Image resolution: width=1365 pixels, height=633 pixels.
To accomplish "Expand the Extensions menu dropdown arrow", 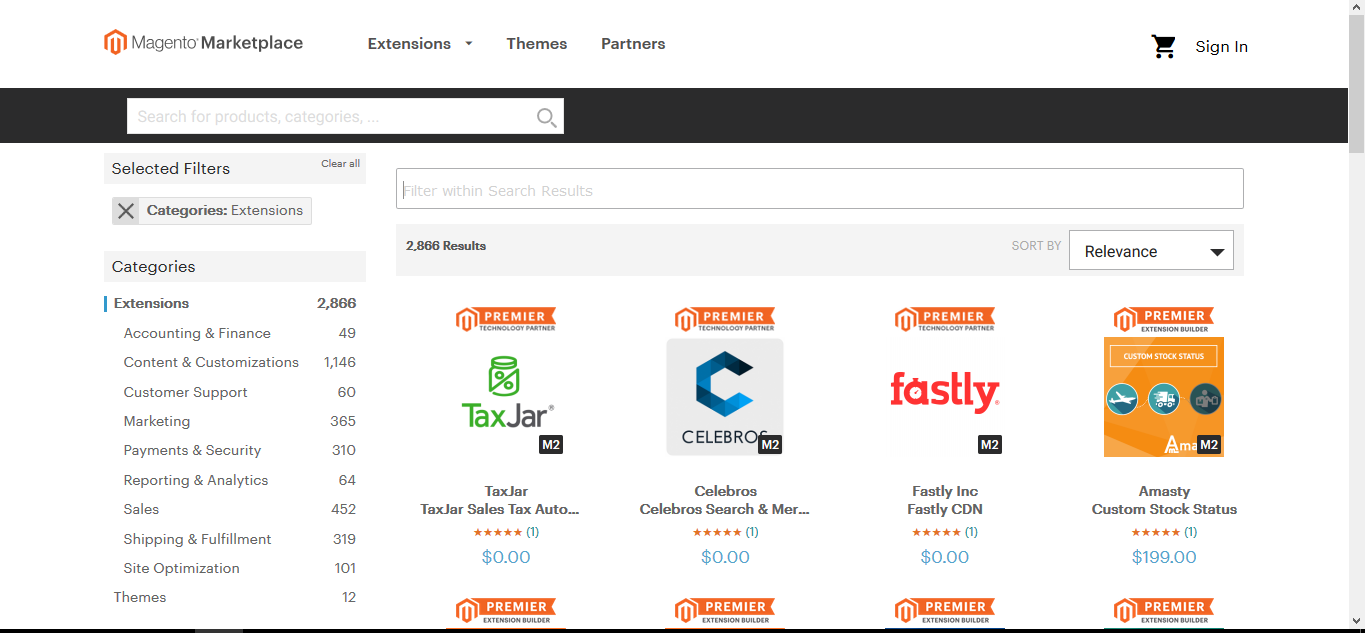I will click(468, 44).
